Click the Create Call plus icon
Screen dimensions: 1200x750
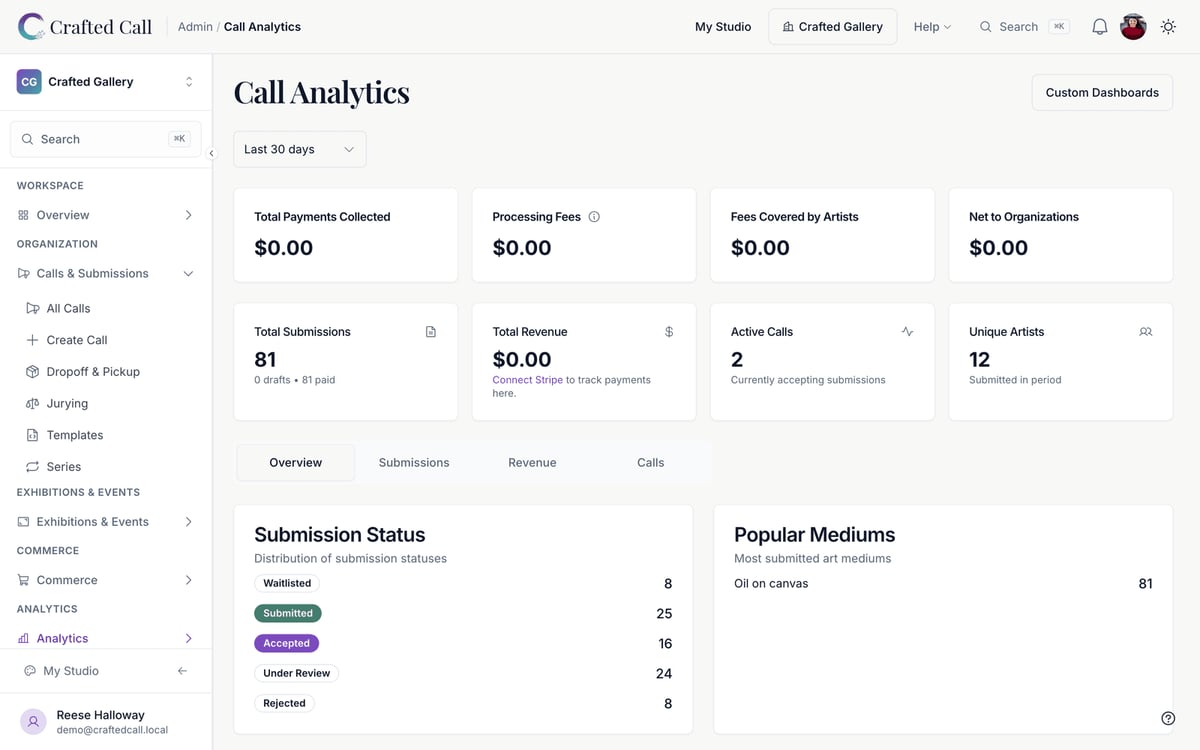[x=33, y=340]
